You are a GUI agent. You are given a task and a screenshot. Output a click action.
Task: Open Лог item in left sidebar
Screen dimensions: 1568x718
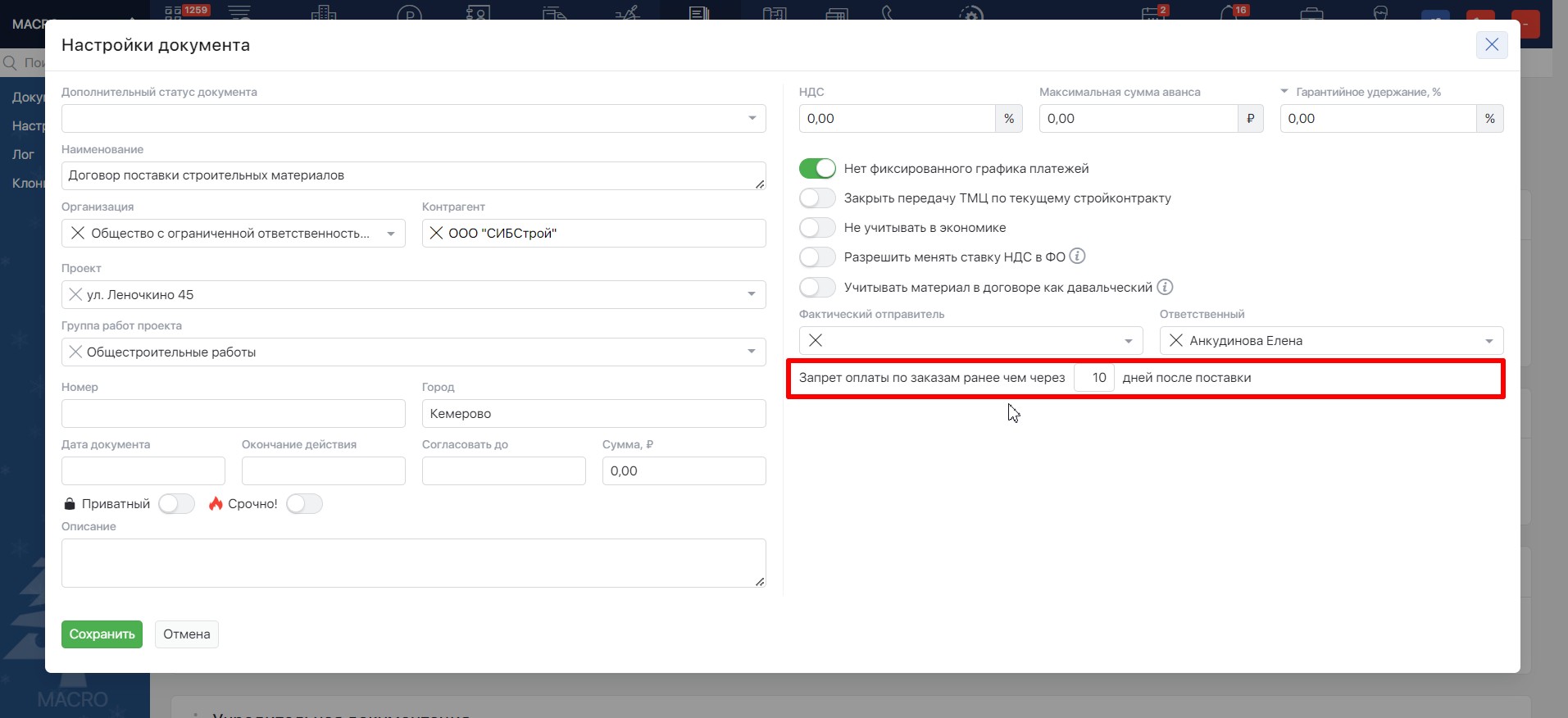click(x=23, y=155)
